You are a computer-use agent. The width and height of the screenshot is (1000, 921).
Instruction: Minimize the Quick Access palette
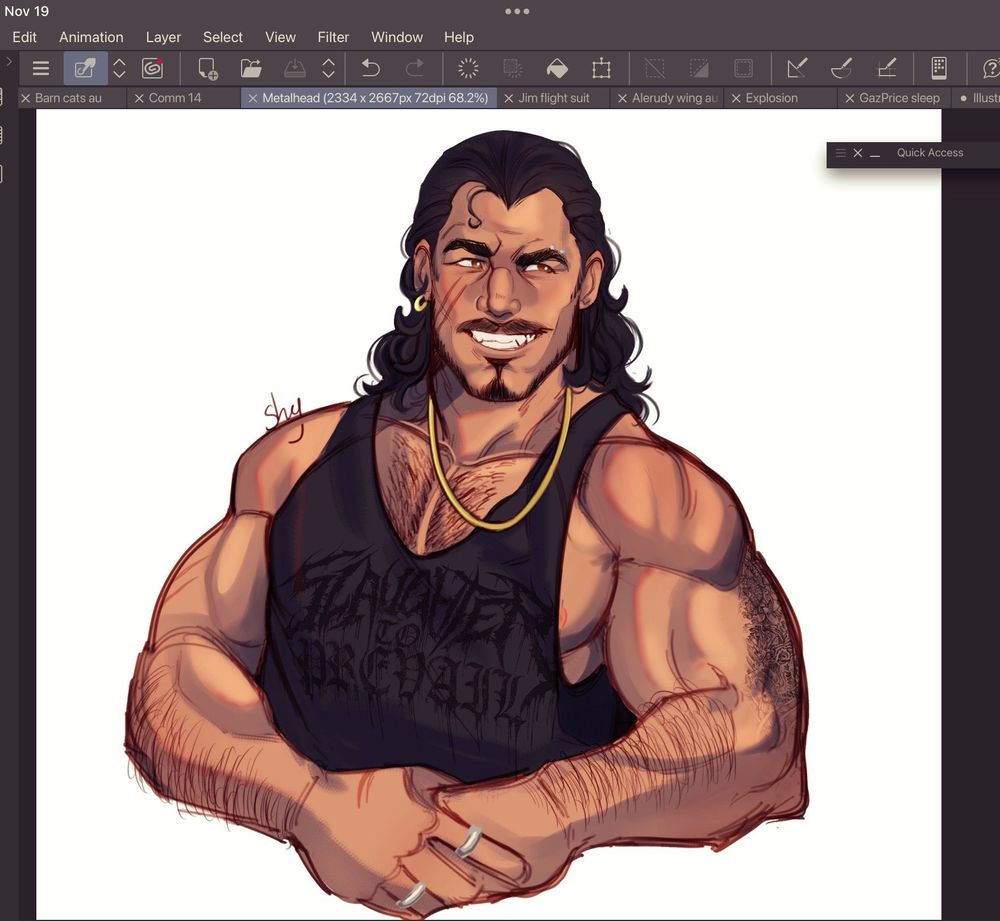point(875,154)
